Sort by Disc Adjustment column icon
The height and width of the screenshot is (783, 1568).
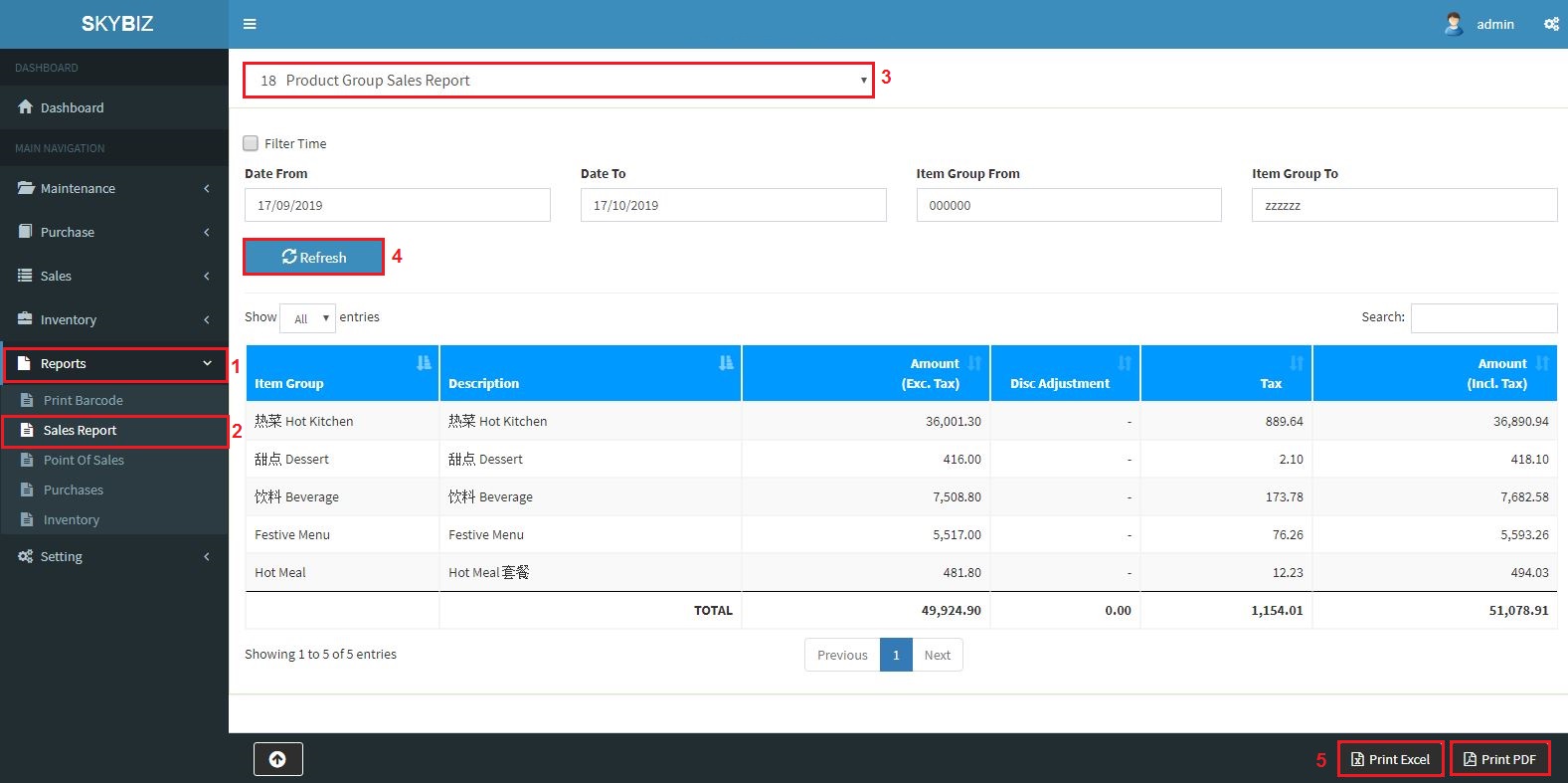pyautogui.click(x=1125, y=363)
